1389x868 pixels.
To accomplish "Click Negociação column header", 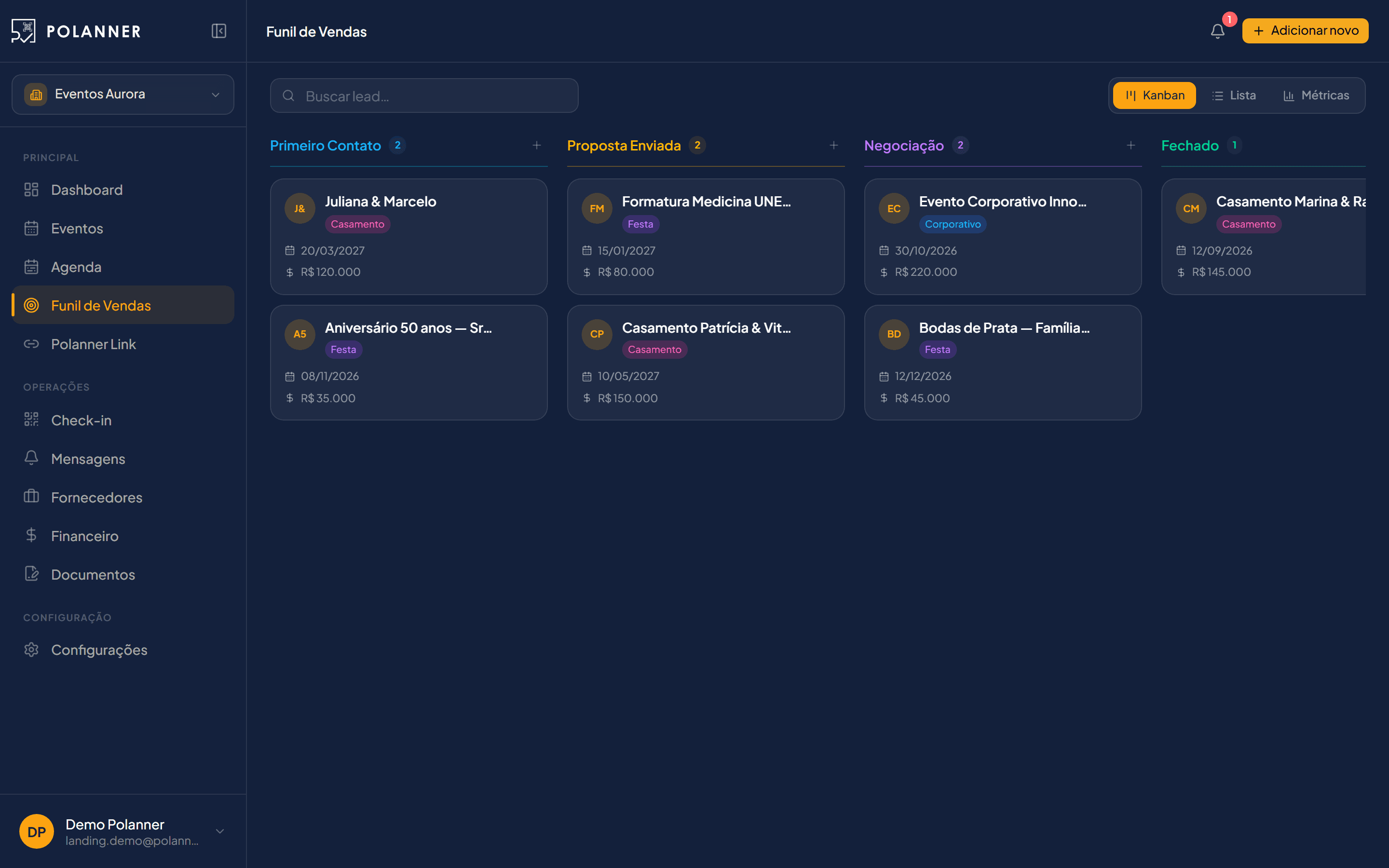I will 904,145.
